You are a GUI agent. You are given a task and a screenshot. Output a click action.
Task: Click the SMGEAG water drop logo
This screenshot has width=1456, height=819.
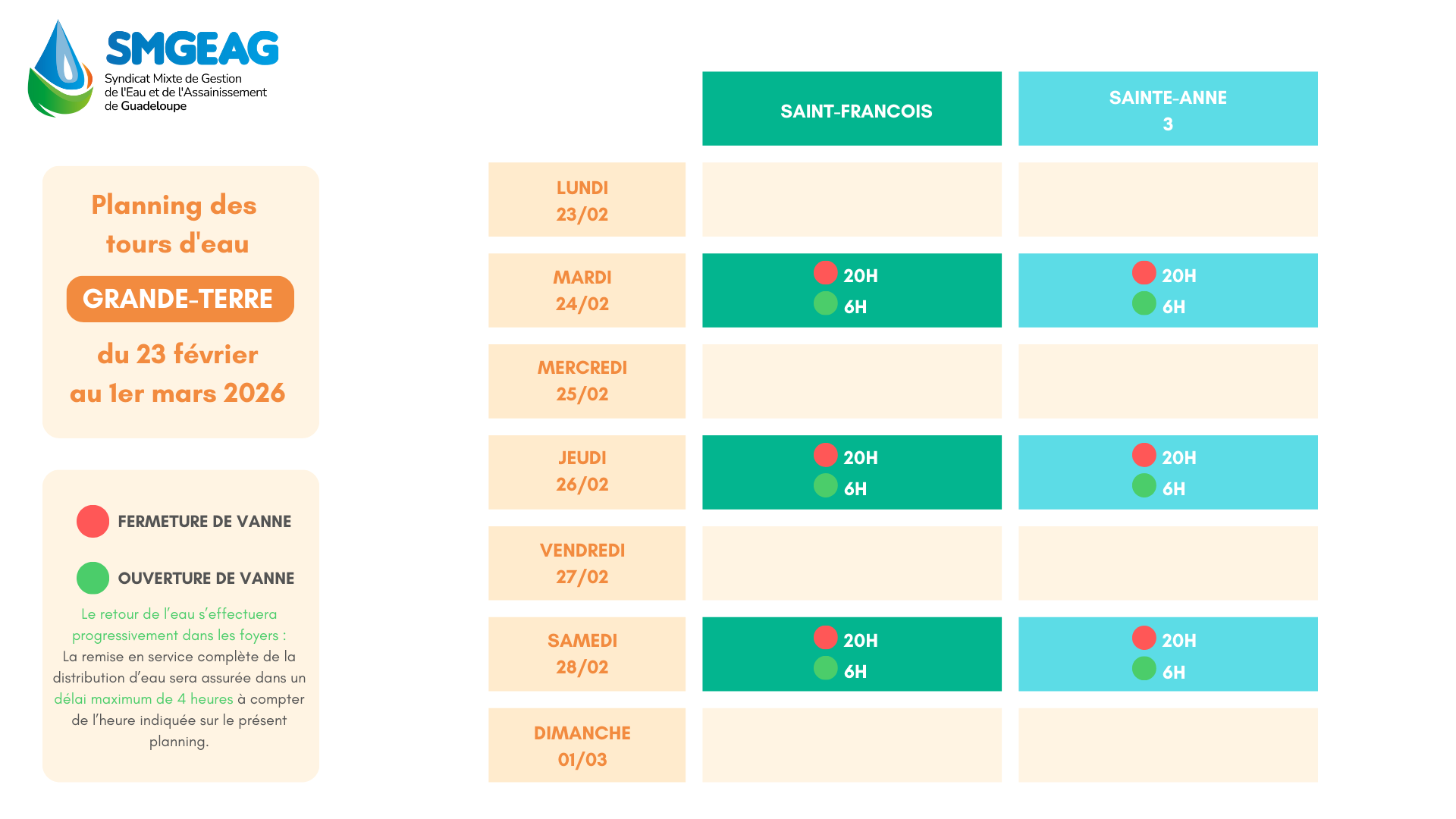(61, 69)
